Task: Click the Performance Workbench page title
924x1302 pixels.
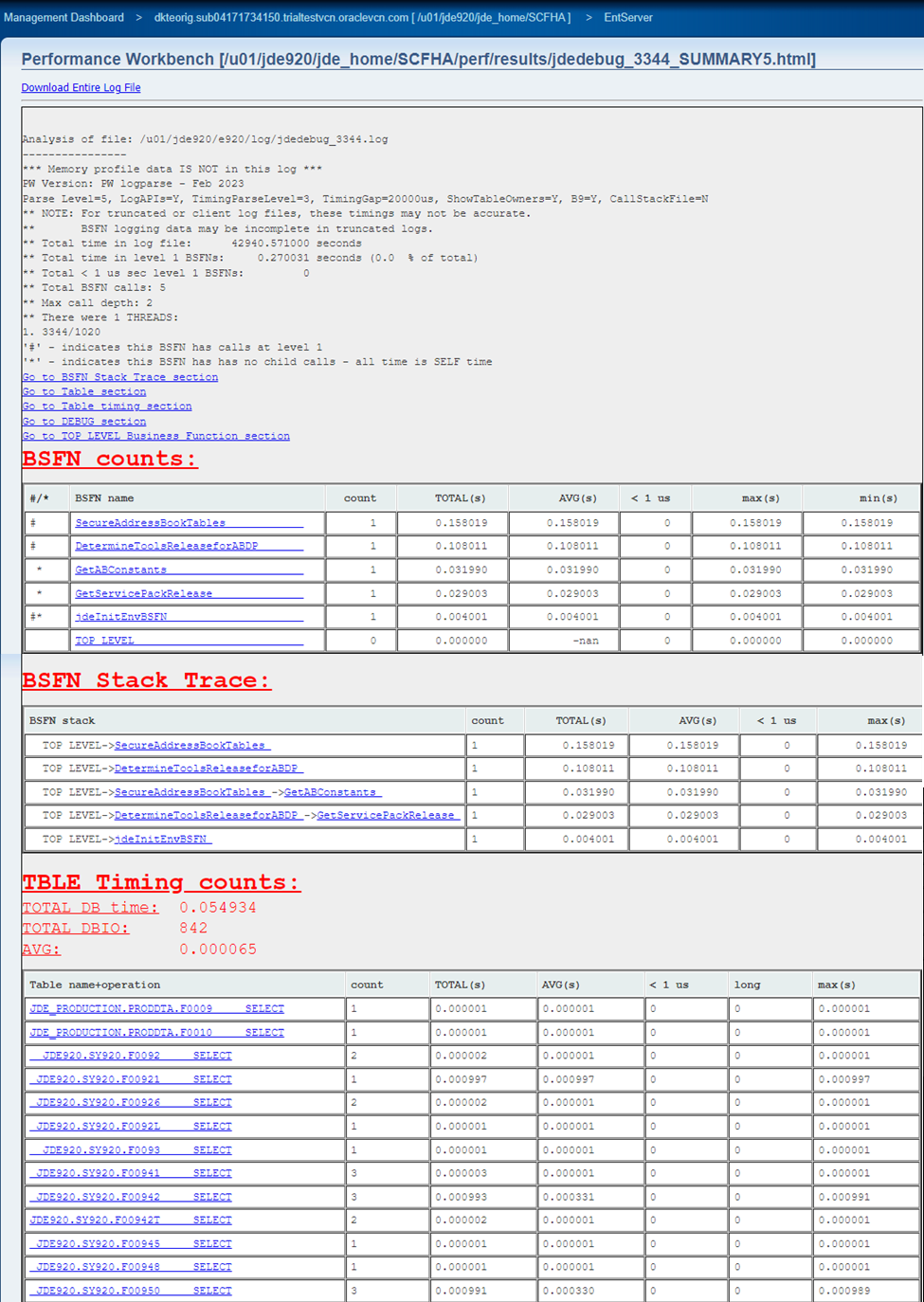Action: point(418,60)
